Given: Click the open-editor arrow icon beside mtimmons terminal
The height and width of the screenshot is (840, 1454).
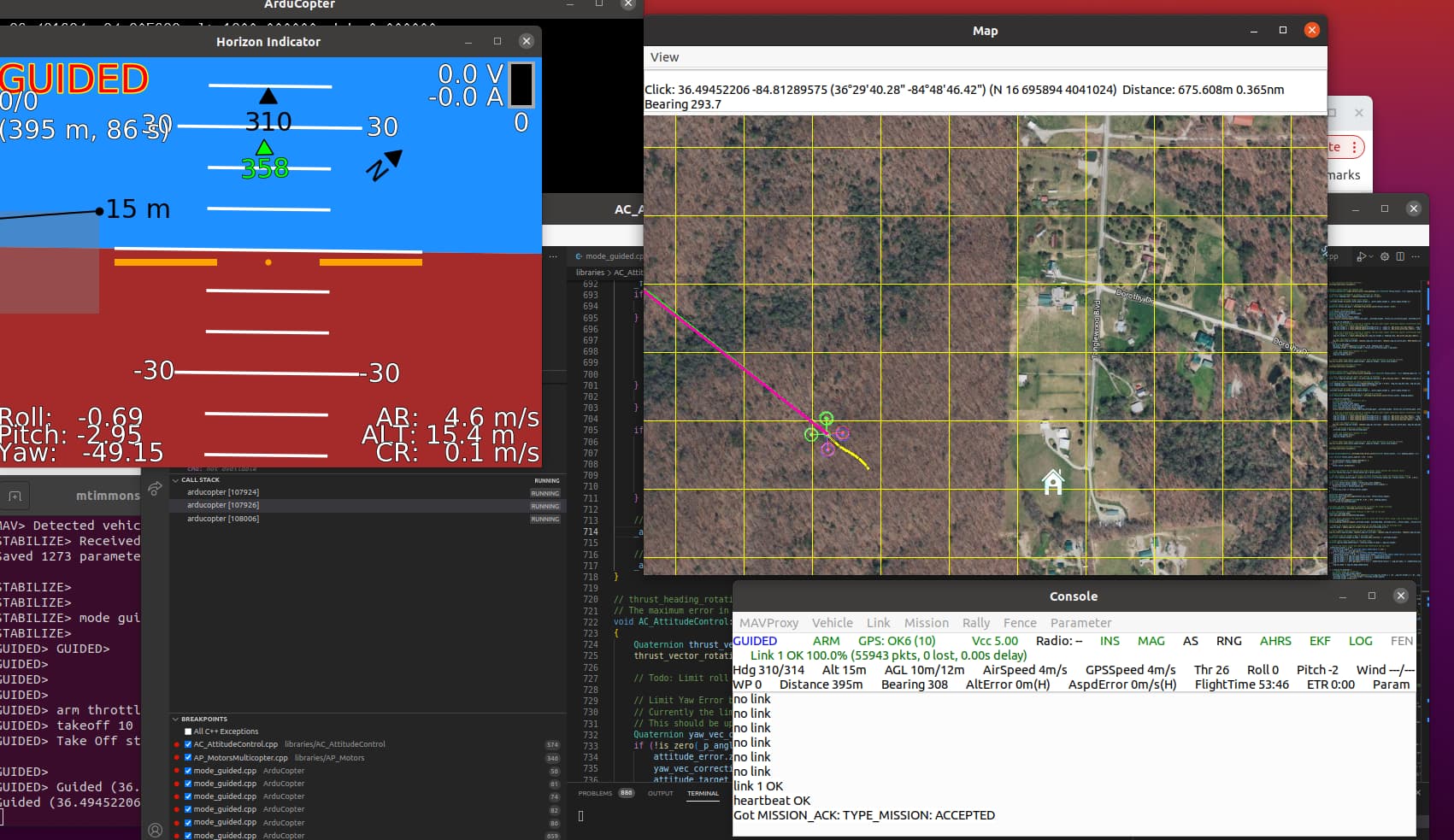Looking at the screenshot, I should (154, 487).
